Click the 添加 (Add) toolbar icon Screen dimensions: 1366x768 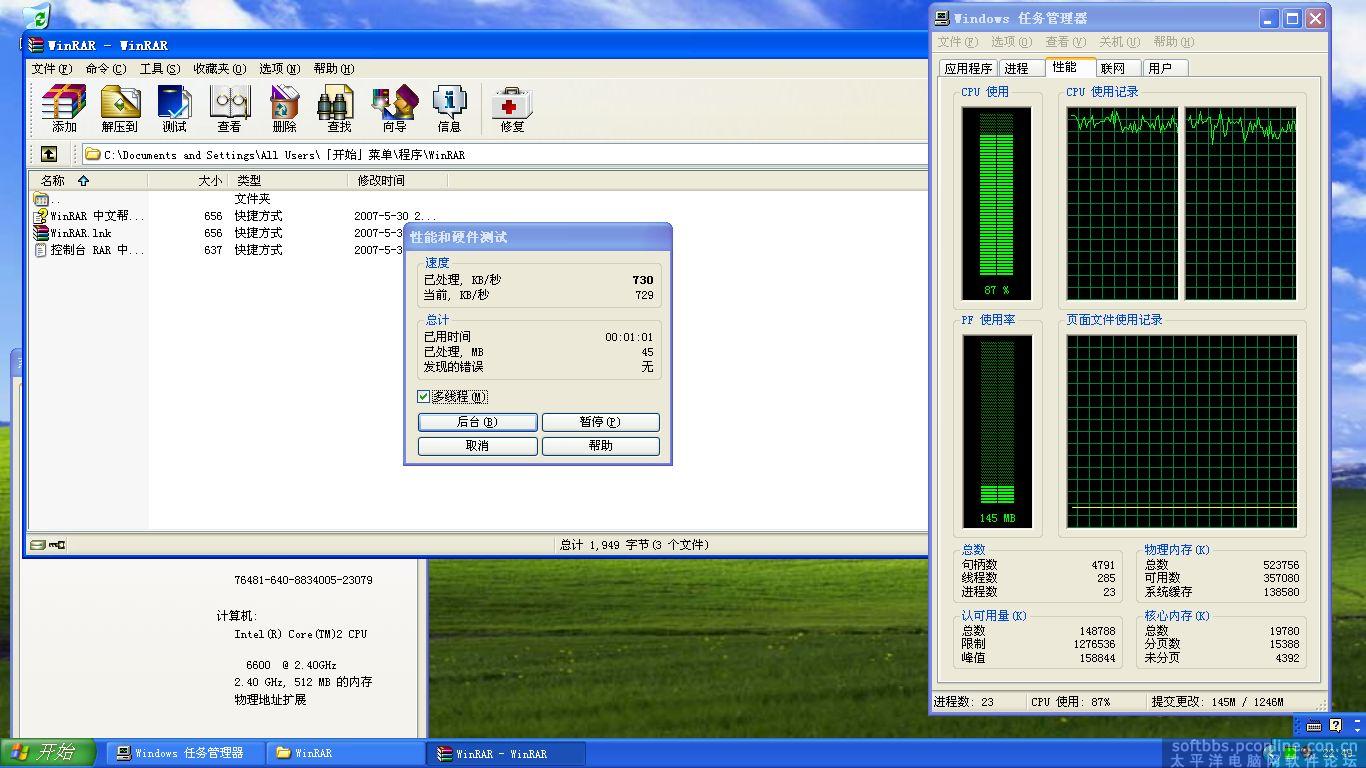[64, 108]
